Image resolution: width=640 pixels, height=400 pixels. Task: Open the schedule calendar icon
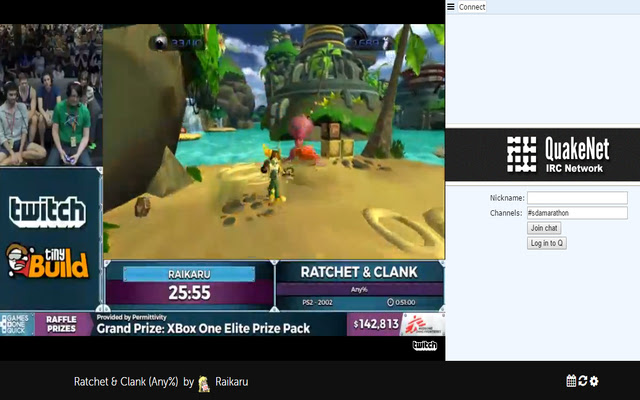[571, 381]
